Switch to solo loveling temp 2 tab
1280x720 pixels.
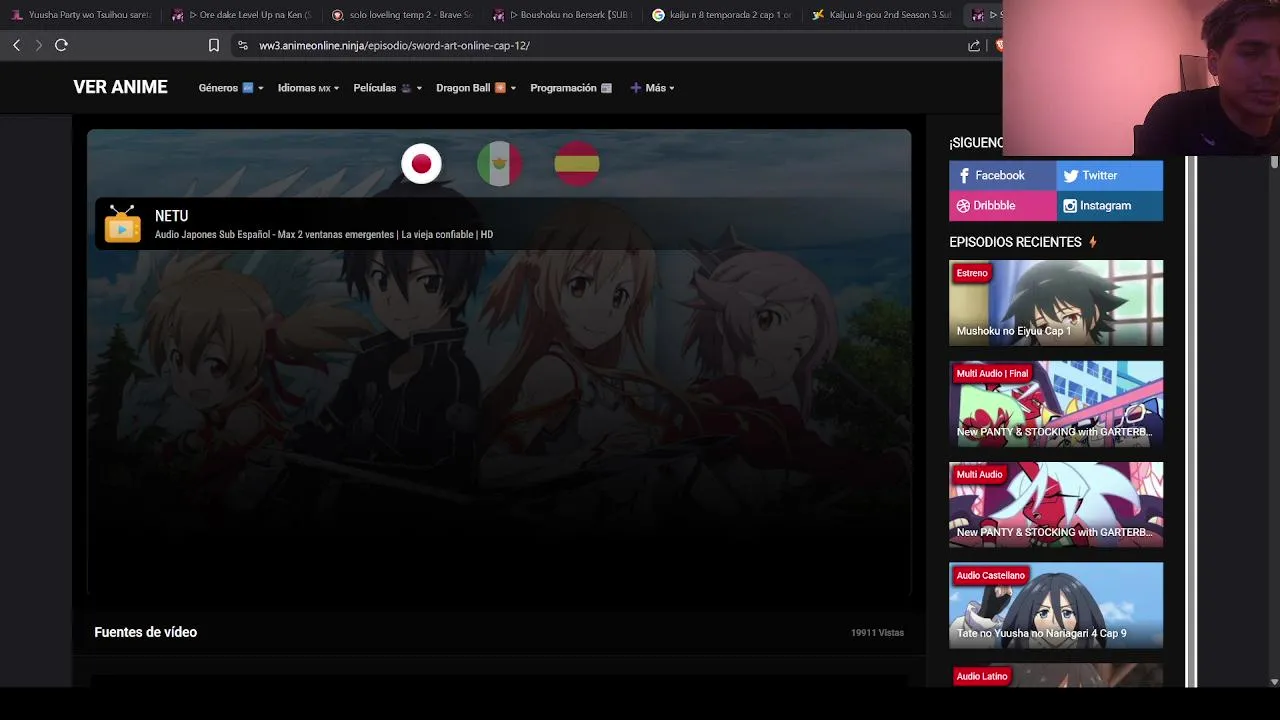402,15
